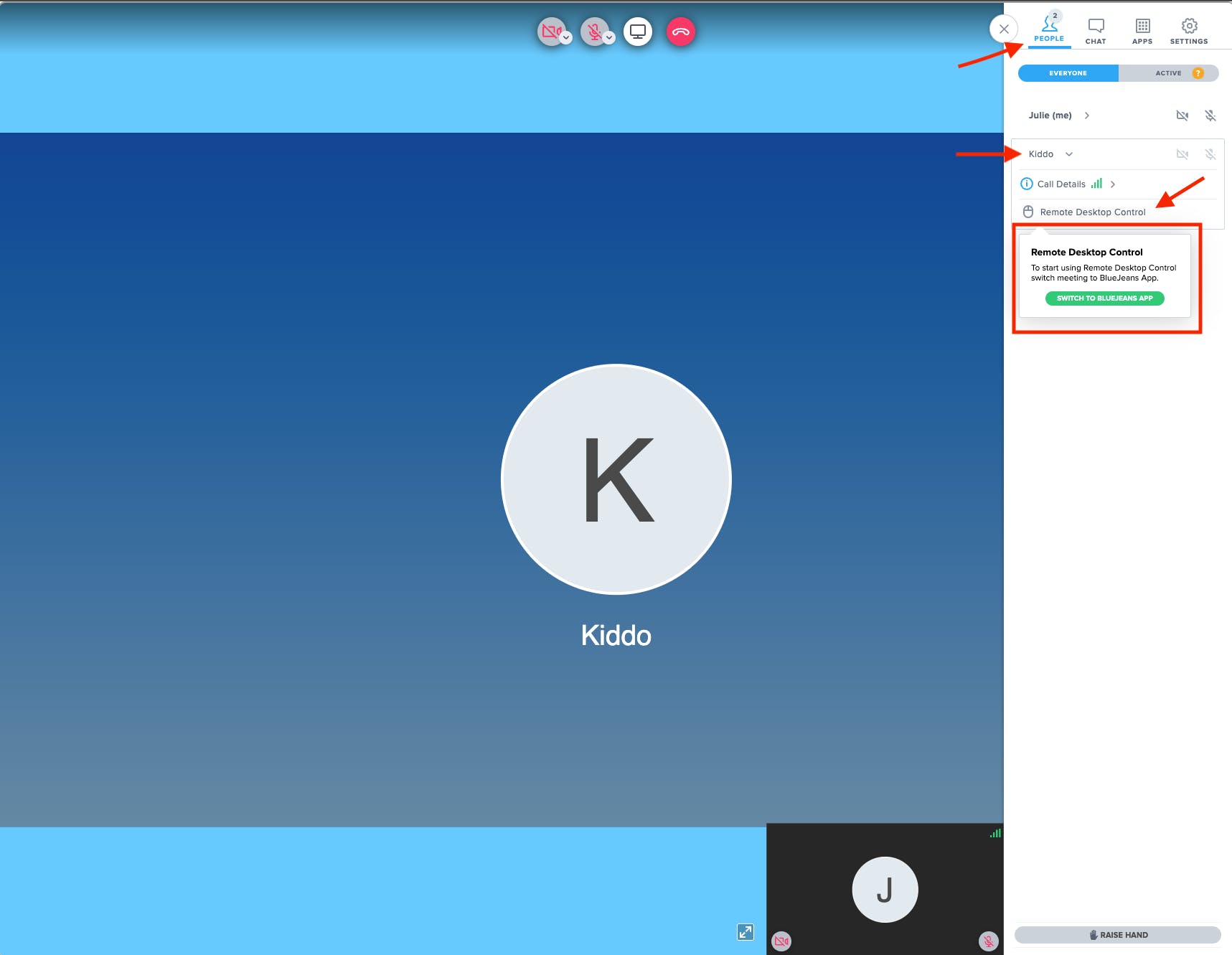This screenshot has width=1232, height=955.
Task: Open the Settings tab
Action: pos(1189,32)
